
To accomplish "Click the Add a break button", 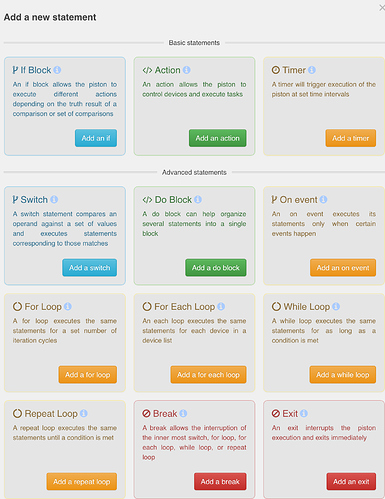I will click(220, 482).
